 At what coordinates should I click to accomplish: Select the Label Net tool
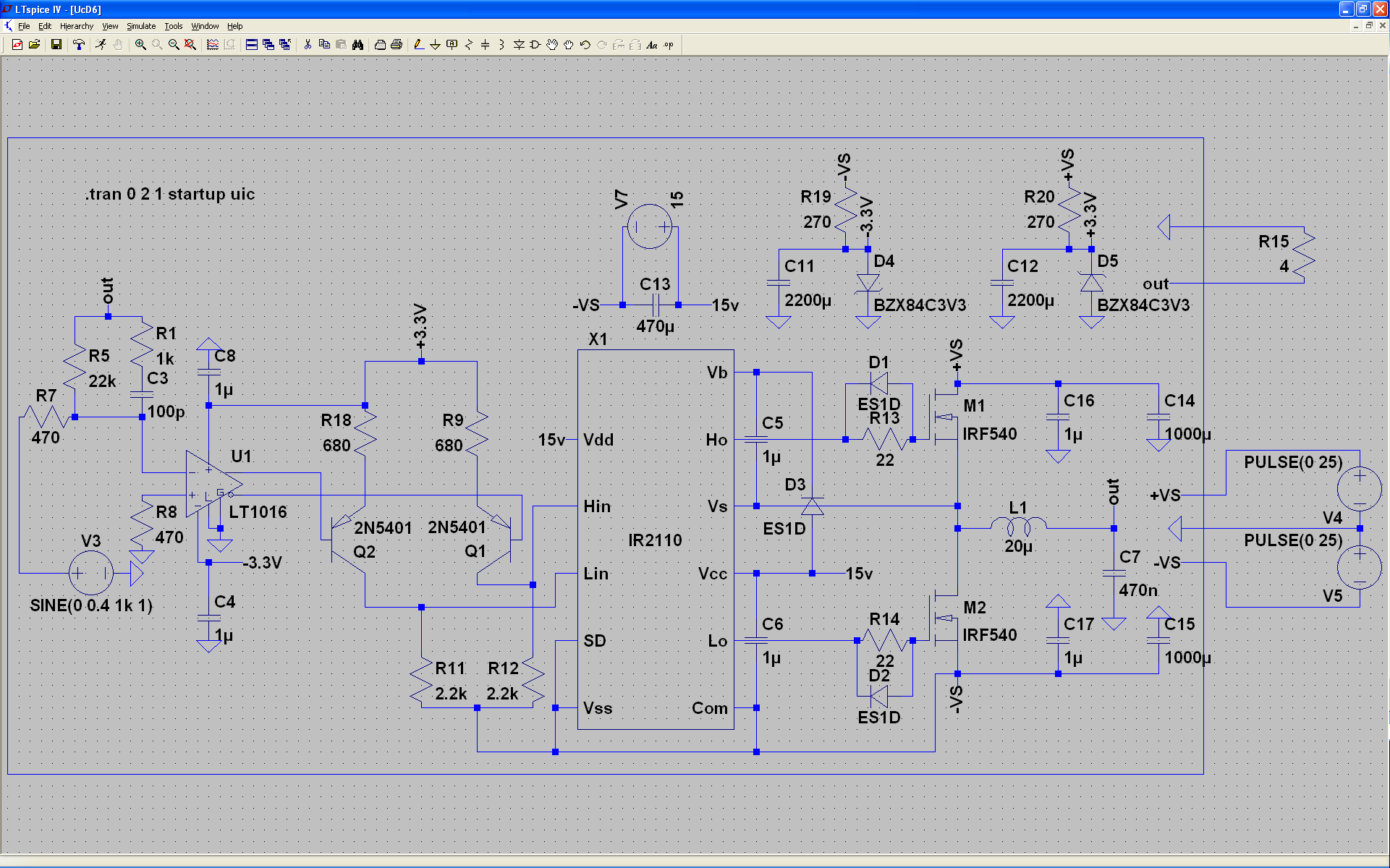[x=452, y=45]
